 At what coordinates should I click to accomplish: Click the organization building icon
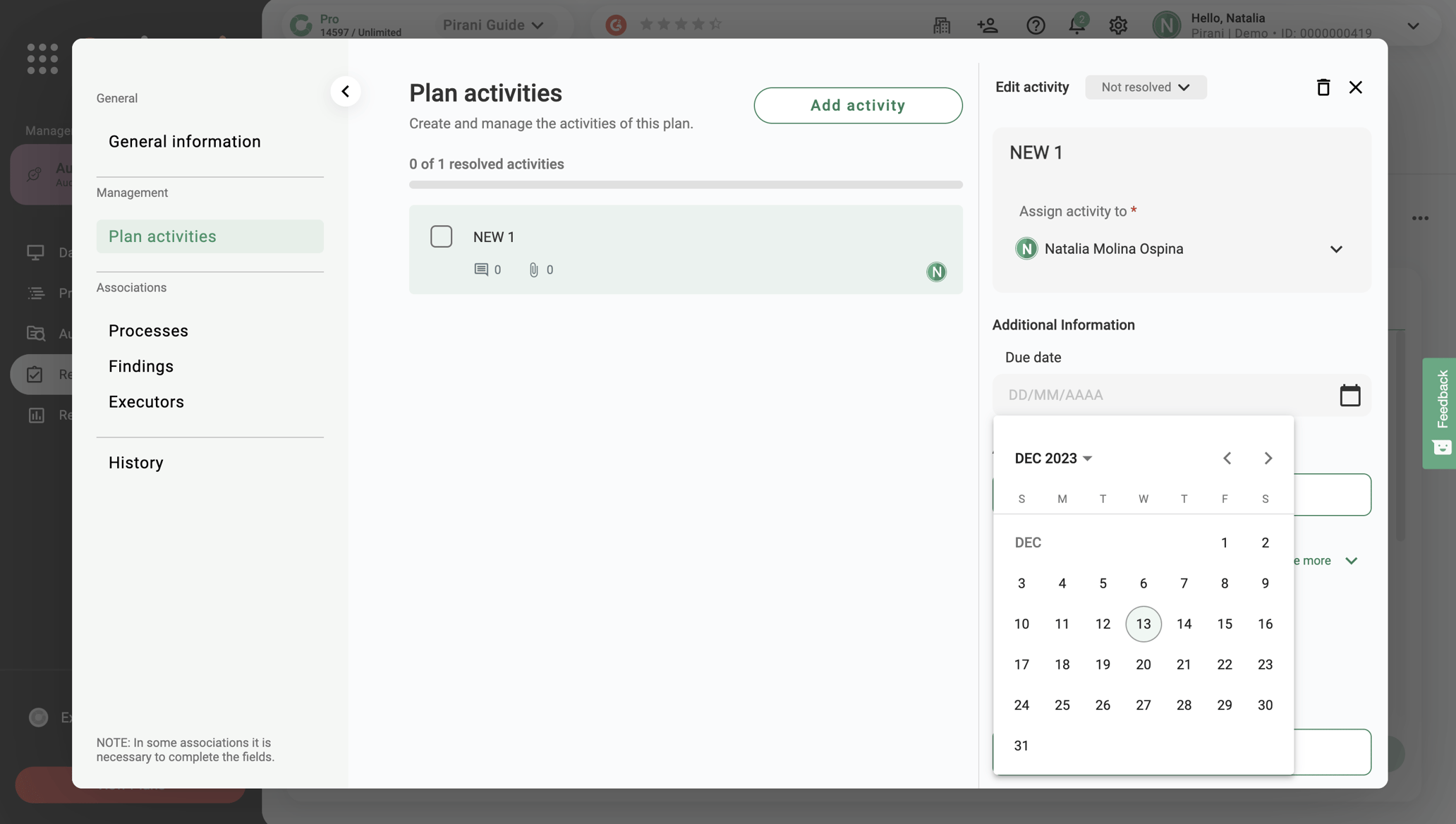point(941,25)
